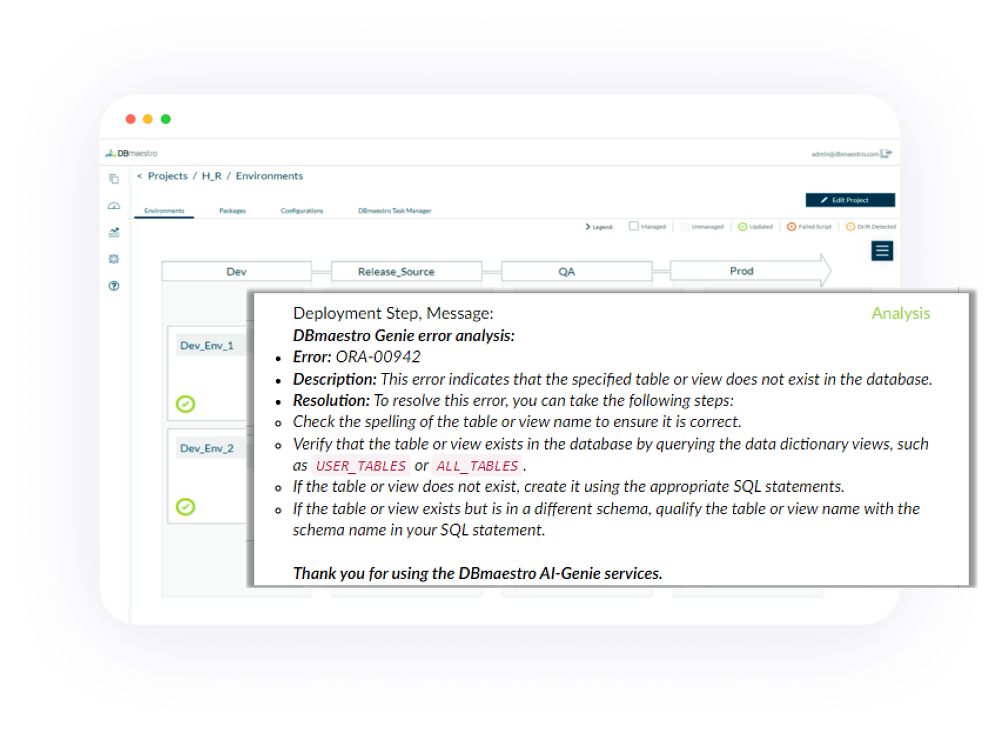Click the Updated legend indicator

coord(743,226)
